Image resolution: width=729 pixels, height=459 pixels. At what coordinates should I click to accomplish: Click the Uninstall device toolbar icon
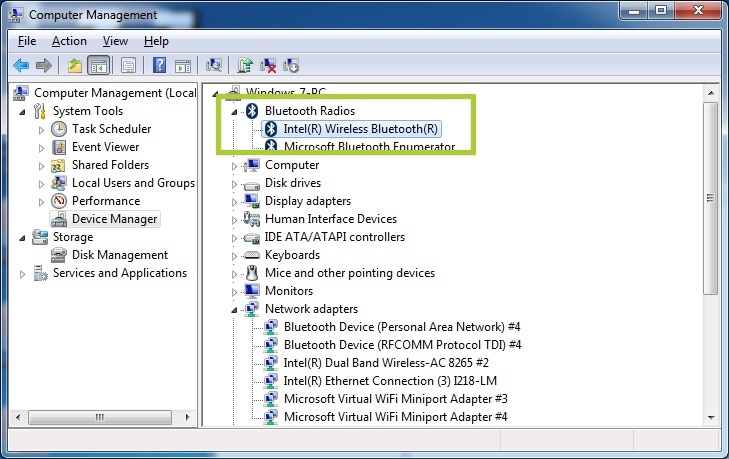(268, 66)
